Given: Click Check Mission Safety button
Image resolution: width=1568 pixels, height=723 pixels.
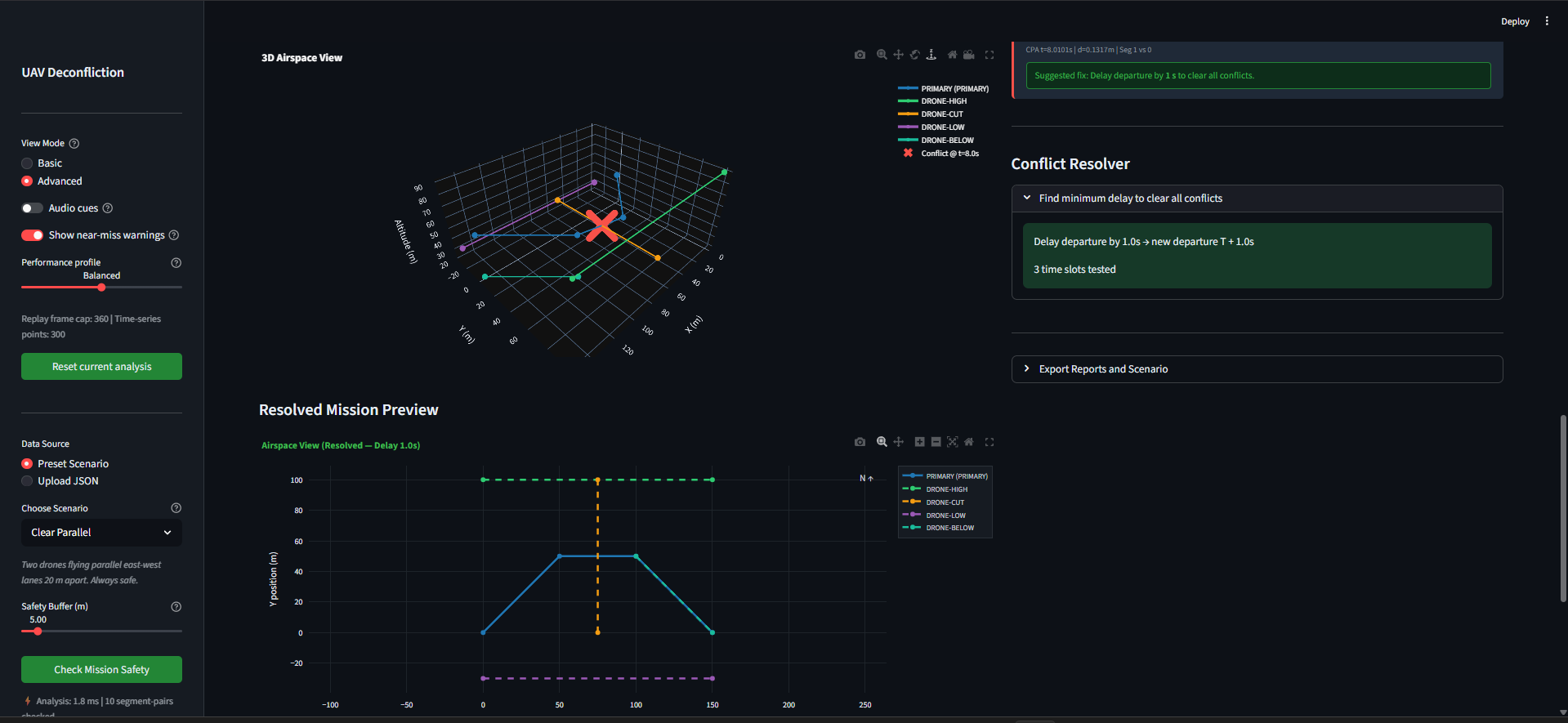Looking at the screenshot, I should tap(101, 669).
